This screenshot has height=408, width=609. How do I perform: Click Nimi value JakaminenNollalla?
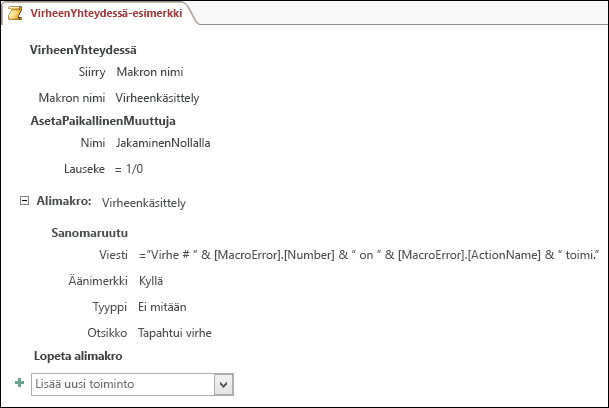click(163, 143)
